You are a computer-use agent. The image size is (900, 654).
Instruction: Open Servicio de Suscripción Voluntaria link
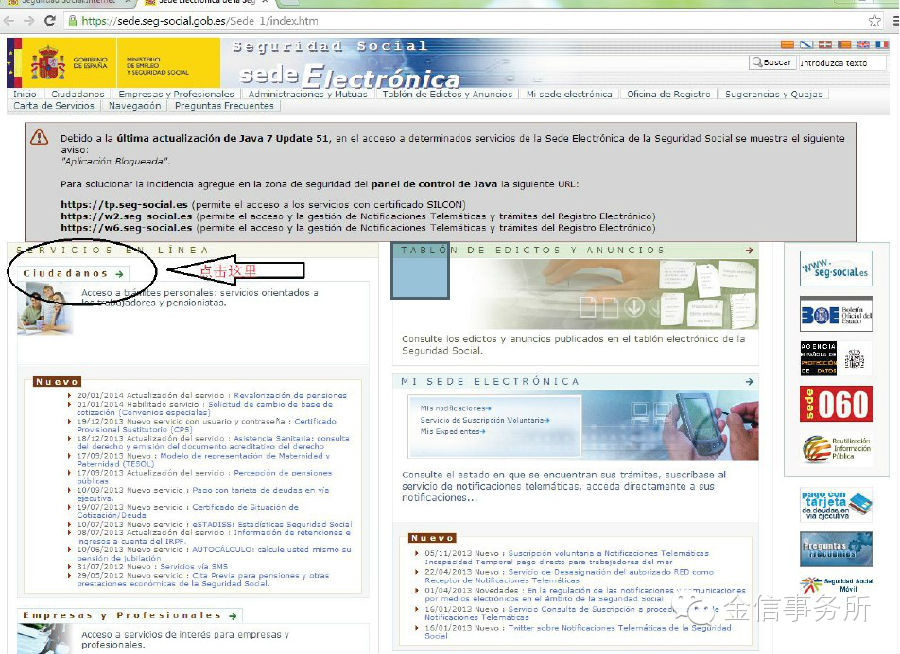pos(485,420)
